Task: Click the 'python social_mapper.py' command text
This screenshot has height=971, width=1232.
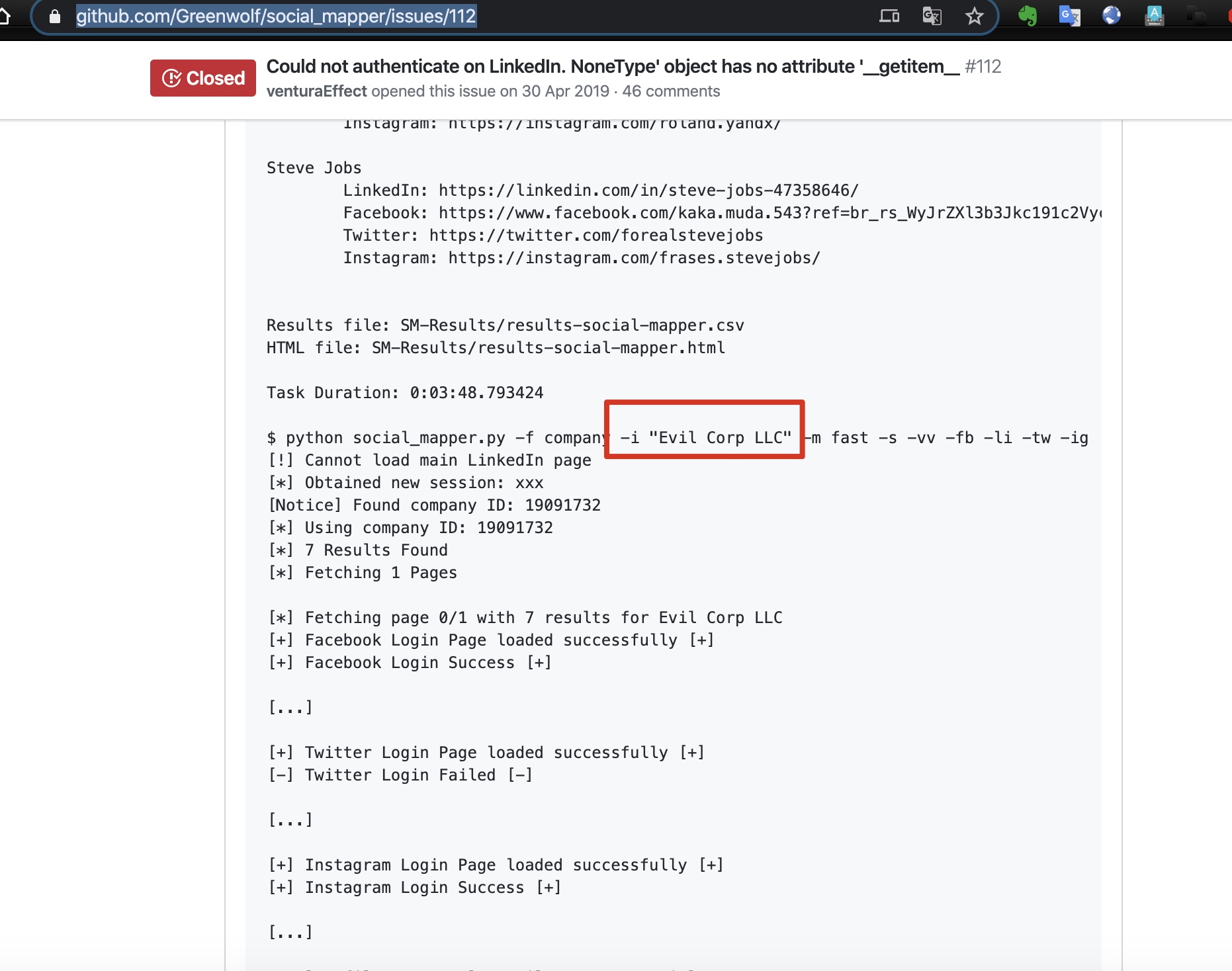Action: 396,438
